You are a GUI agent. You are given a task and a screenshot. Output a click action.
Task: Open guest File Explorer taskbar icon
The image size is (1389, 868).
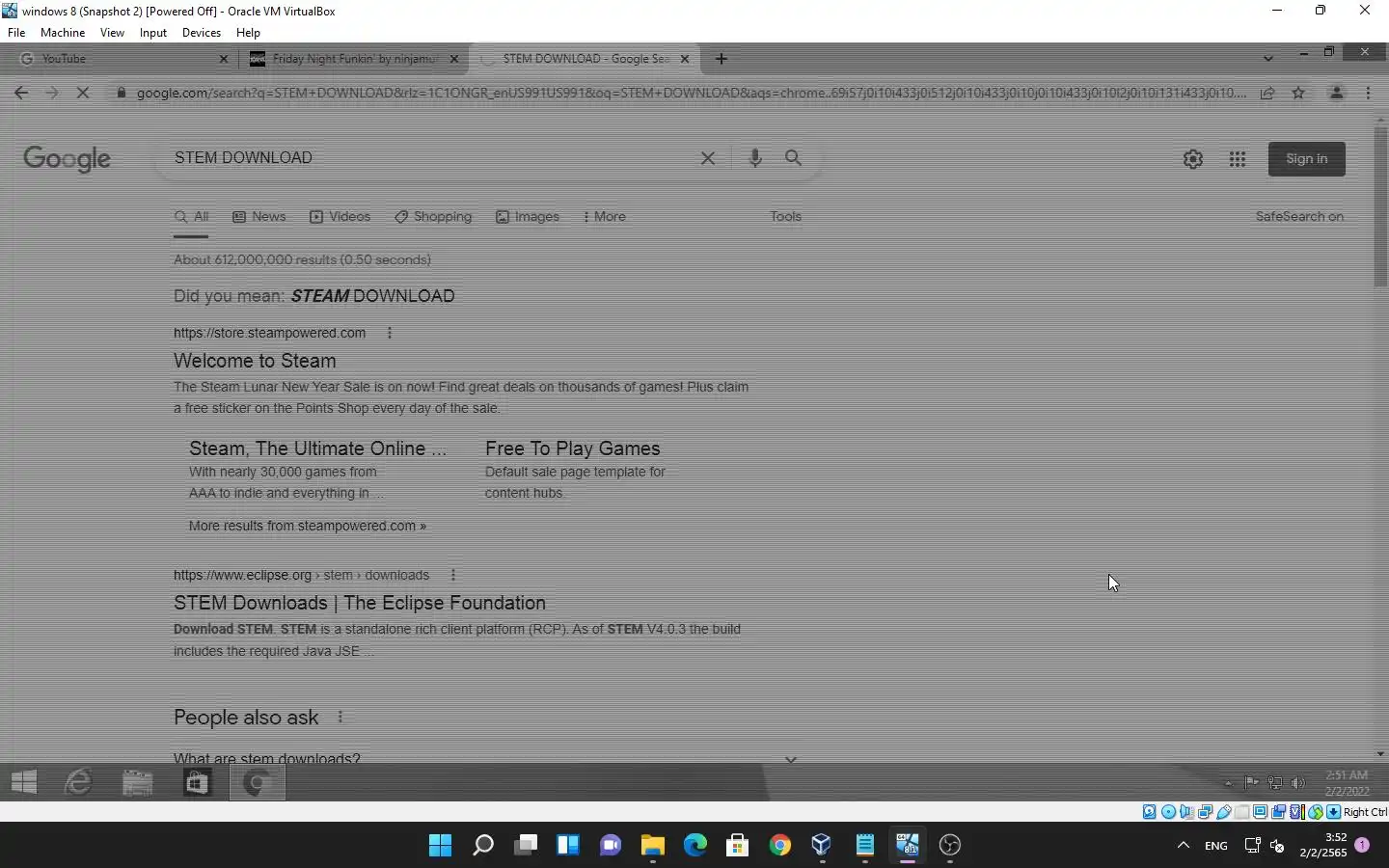pos(138,782)
